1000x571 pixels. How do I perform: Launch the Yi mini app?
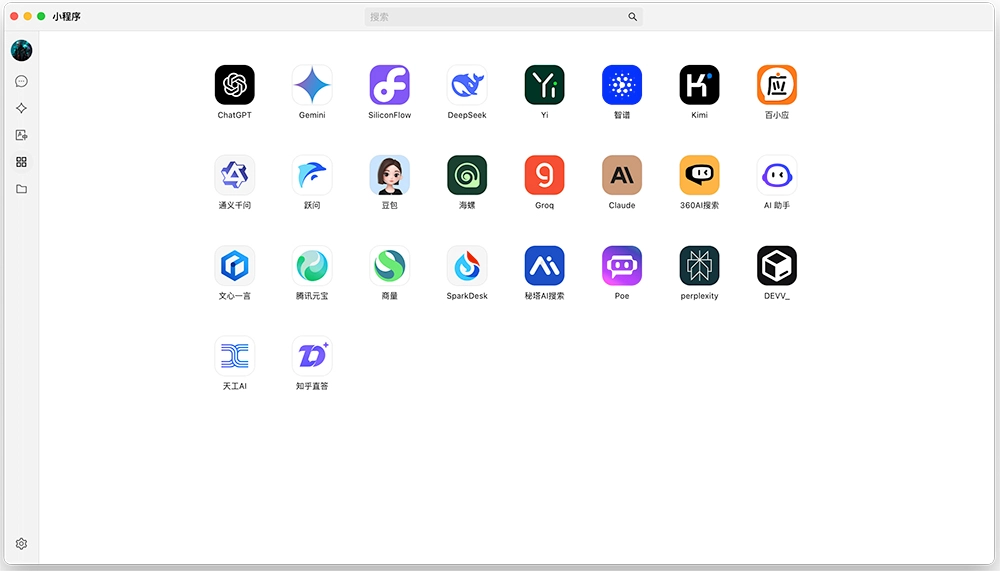tap(545, 85)
